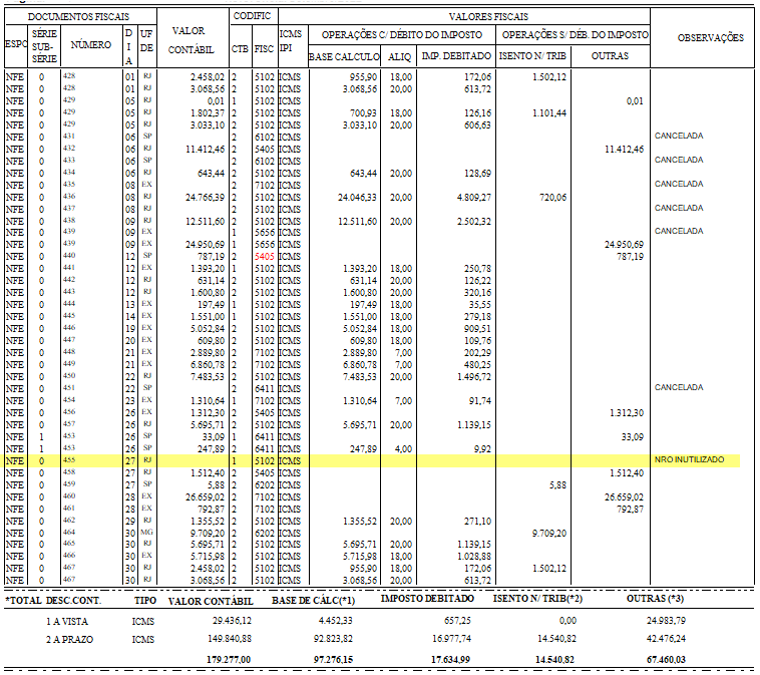Click the 'OBSERVAÇÕES' column header

(x=711, y=37)
